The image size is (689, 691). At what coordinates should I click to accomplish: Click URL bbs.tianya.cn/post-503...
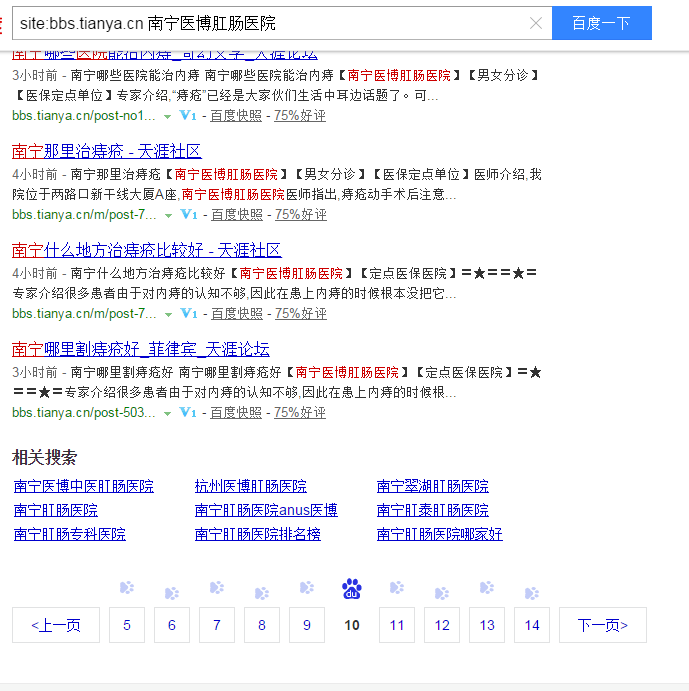point(84,412)
